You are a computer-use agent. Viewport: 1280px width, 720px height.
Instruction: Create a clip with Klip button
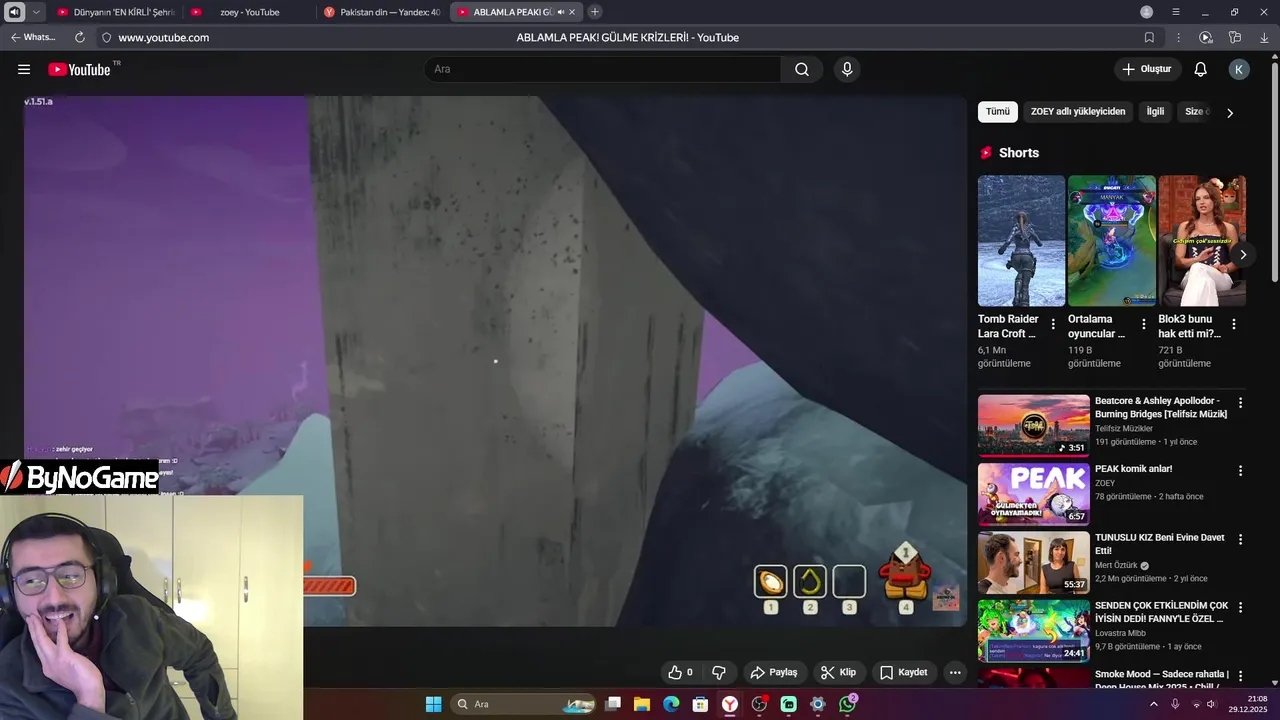838,672
